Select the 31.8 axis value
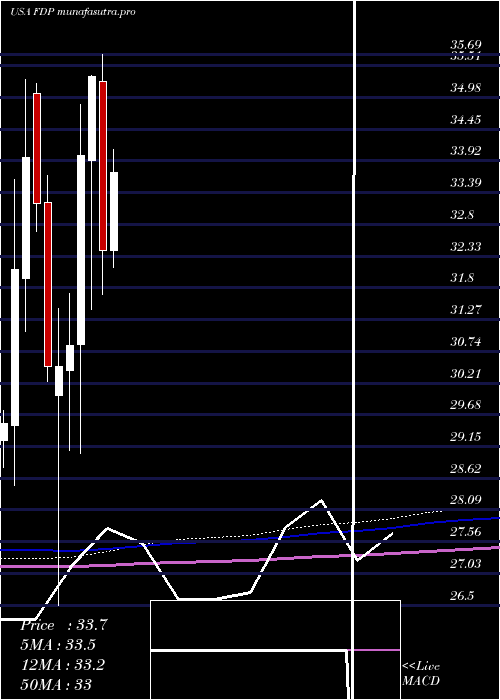Viewport: 500px width, 700px height. pyautogui.click(x=462, y=278)
